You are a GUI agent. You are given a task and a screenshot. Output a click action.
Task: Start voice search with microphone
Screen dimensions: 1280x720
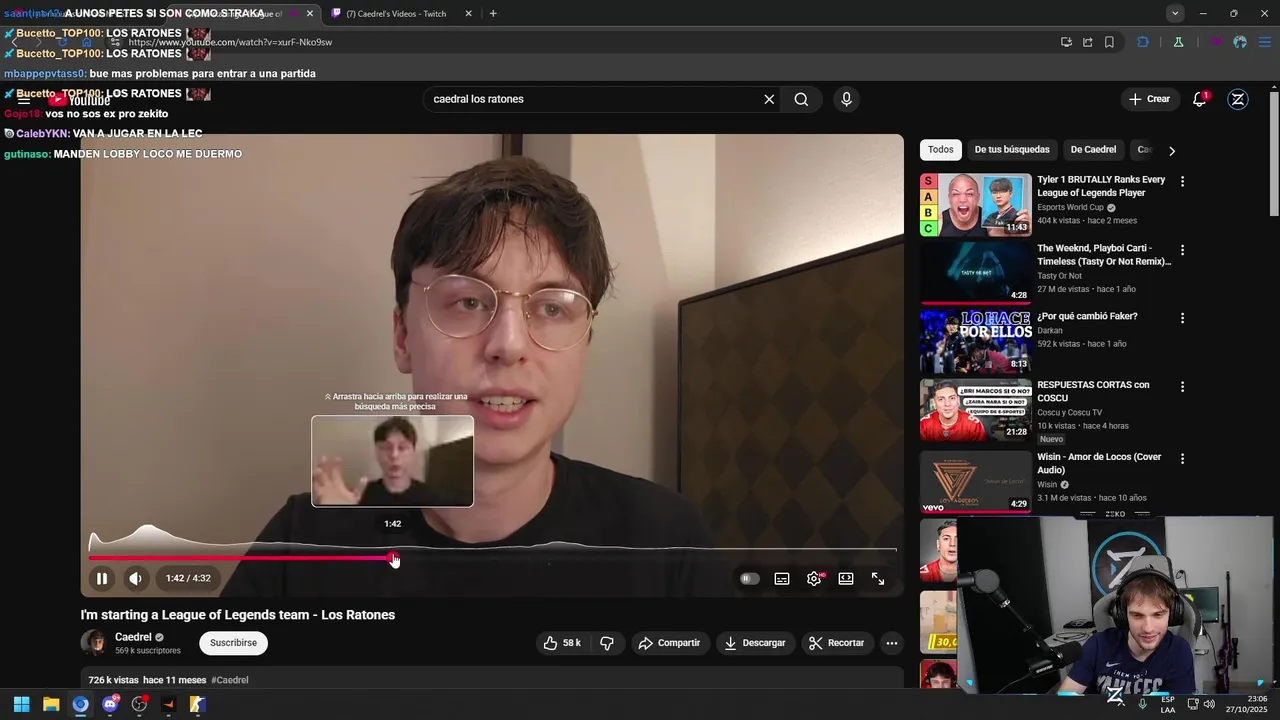(x=847, y=99)
